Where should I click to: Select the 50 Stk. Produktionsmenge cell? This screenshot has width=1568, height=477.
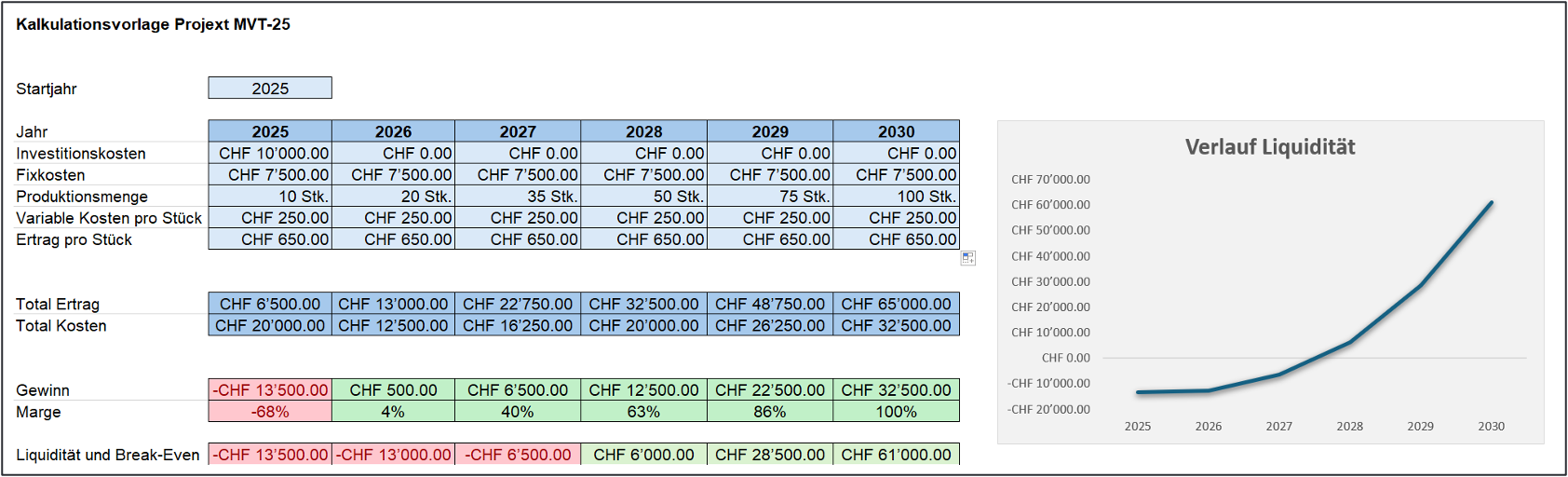tap(643, 197)
